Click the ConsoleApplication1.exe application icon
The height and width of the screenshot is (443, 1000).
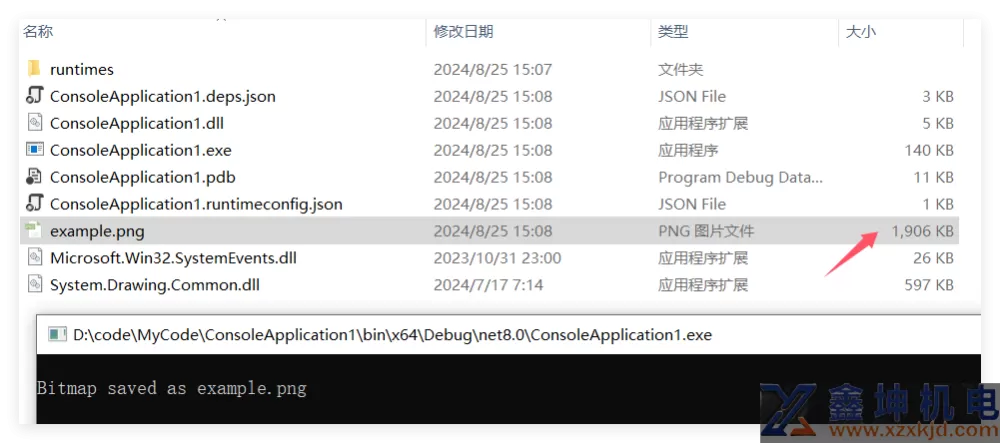(x=34, y=150)
